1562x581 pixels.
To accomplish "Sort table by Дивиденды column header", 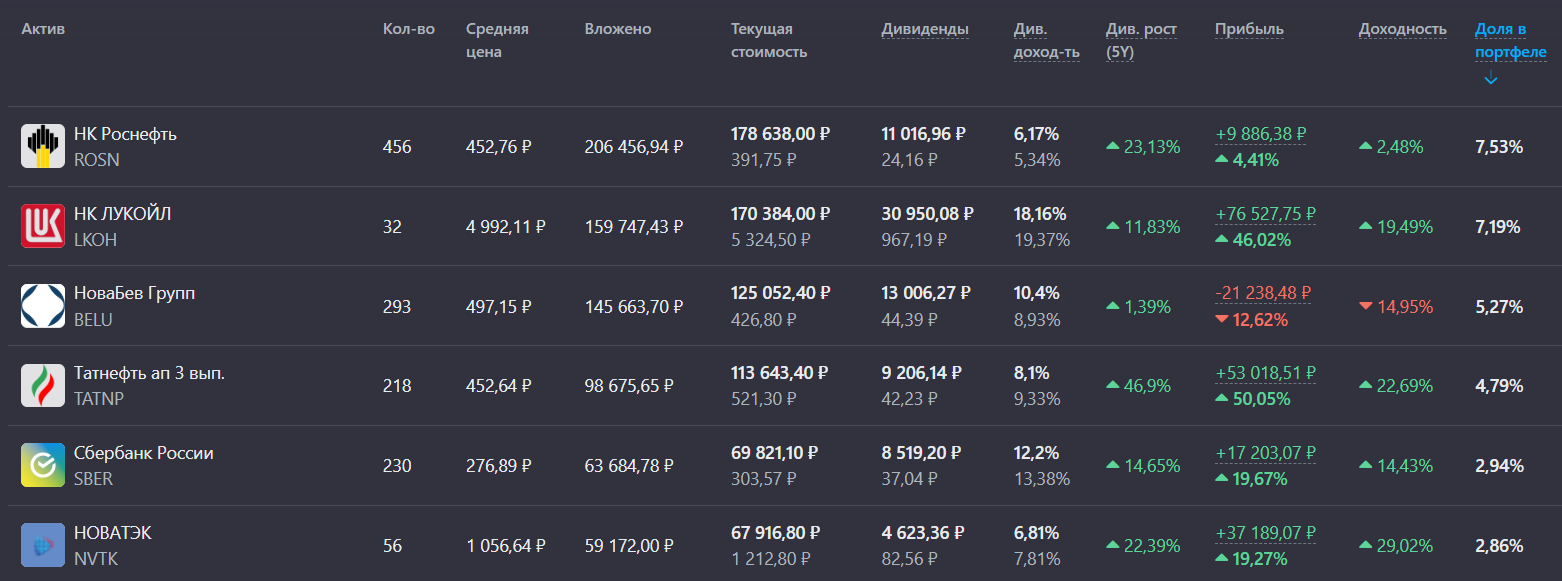I will coord(925,29).
